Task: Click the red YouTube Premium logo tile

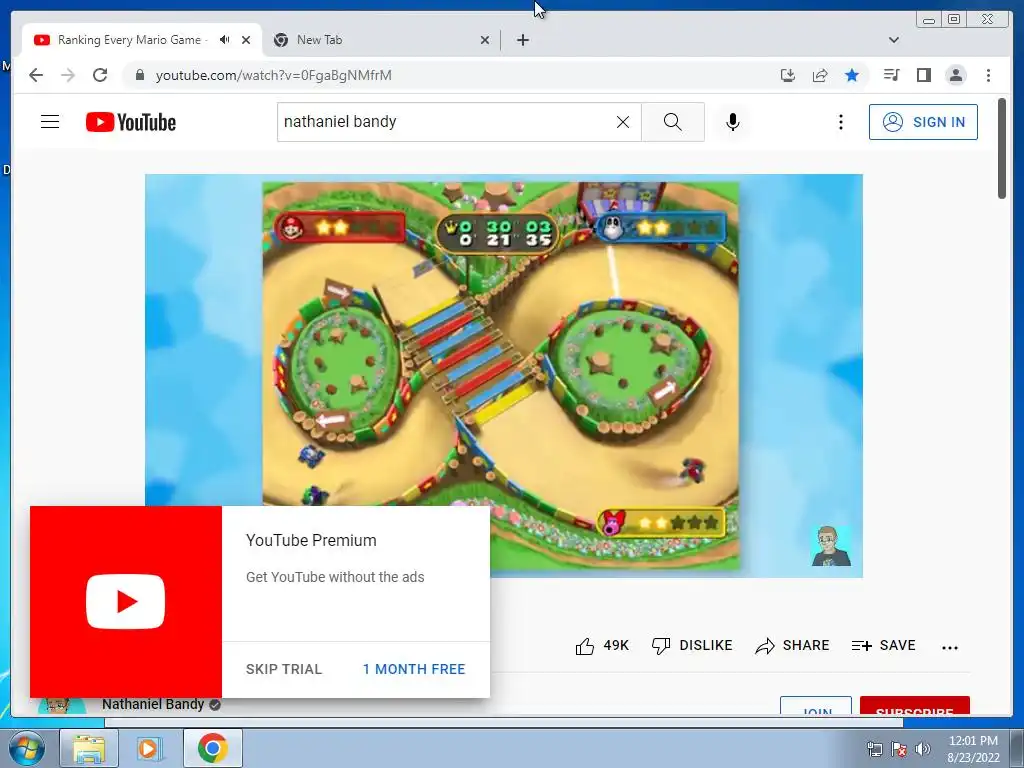Action: [126, 601]
